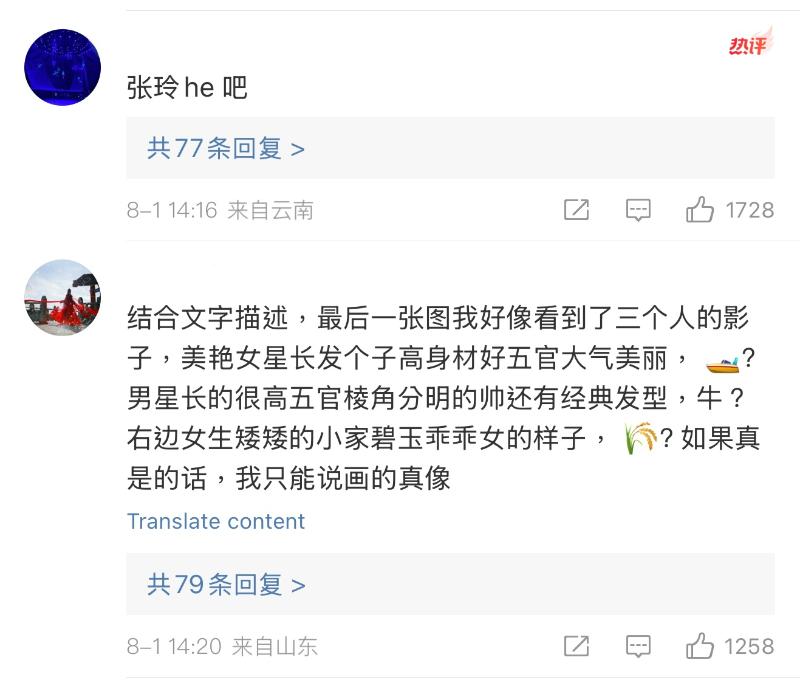Viewport: 800px width, 694px height.
Task: Open the red dress avatar's profile
Action: pyautogui.click(x=62, y=297)
